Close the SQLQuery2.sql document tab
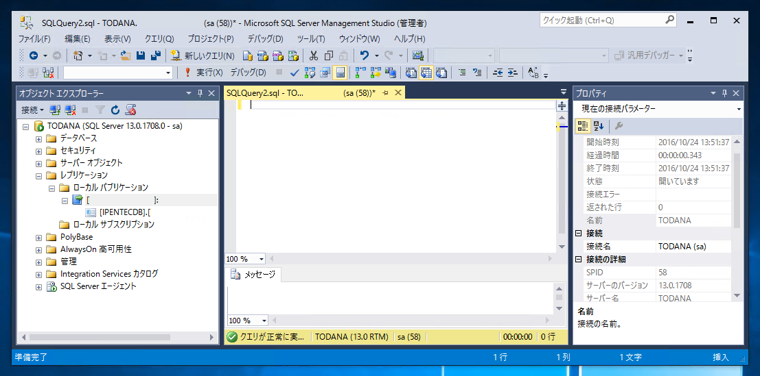This screenshot has height=376, width=760. pyautogui.click(x=398, y=93)
